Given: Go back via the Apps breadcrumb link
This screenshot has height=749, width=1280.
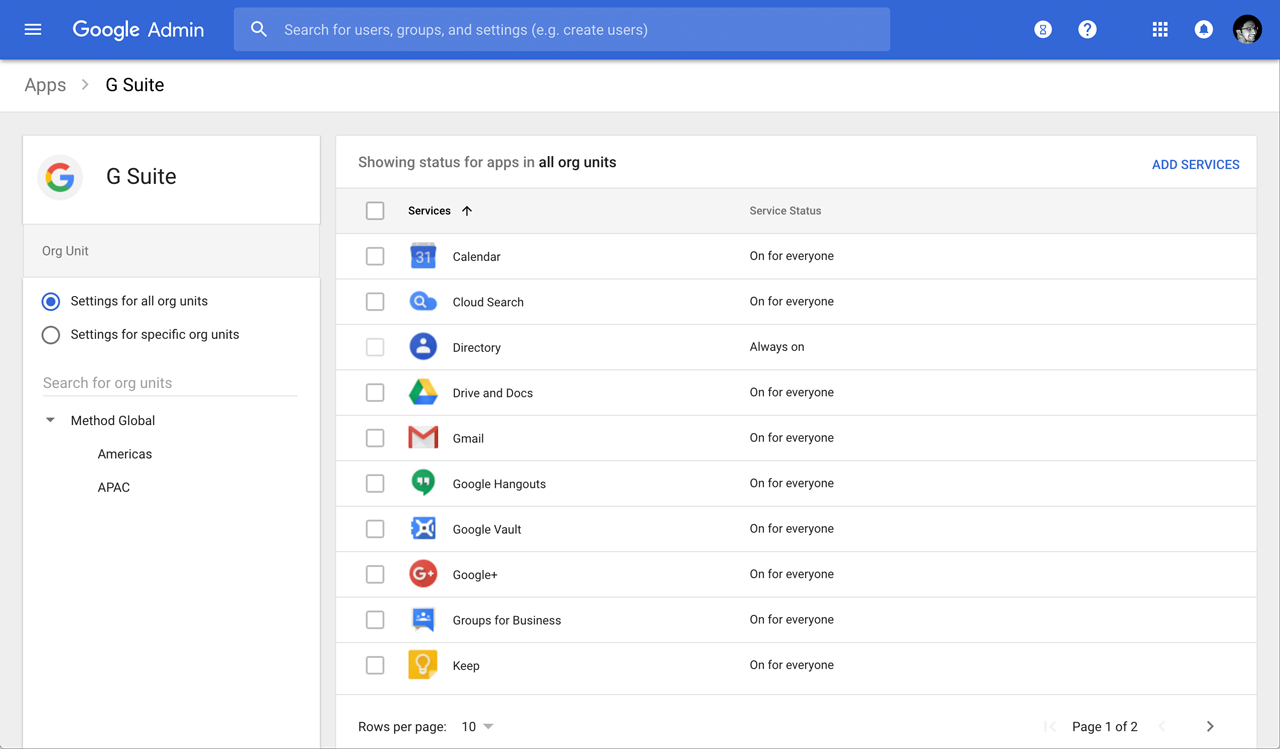Looking at the screenshot, I should (x=45, y=85).
